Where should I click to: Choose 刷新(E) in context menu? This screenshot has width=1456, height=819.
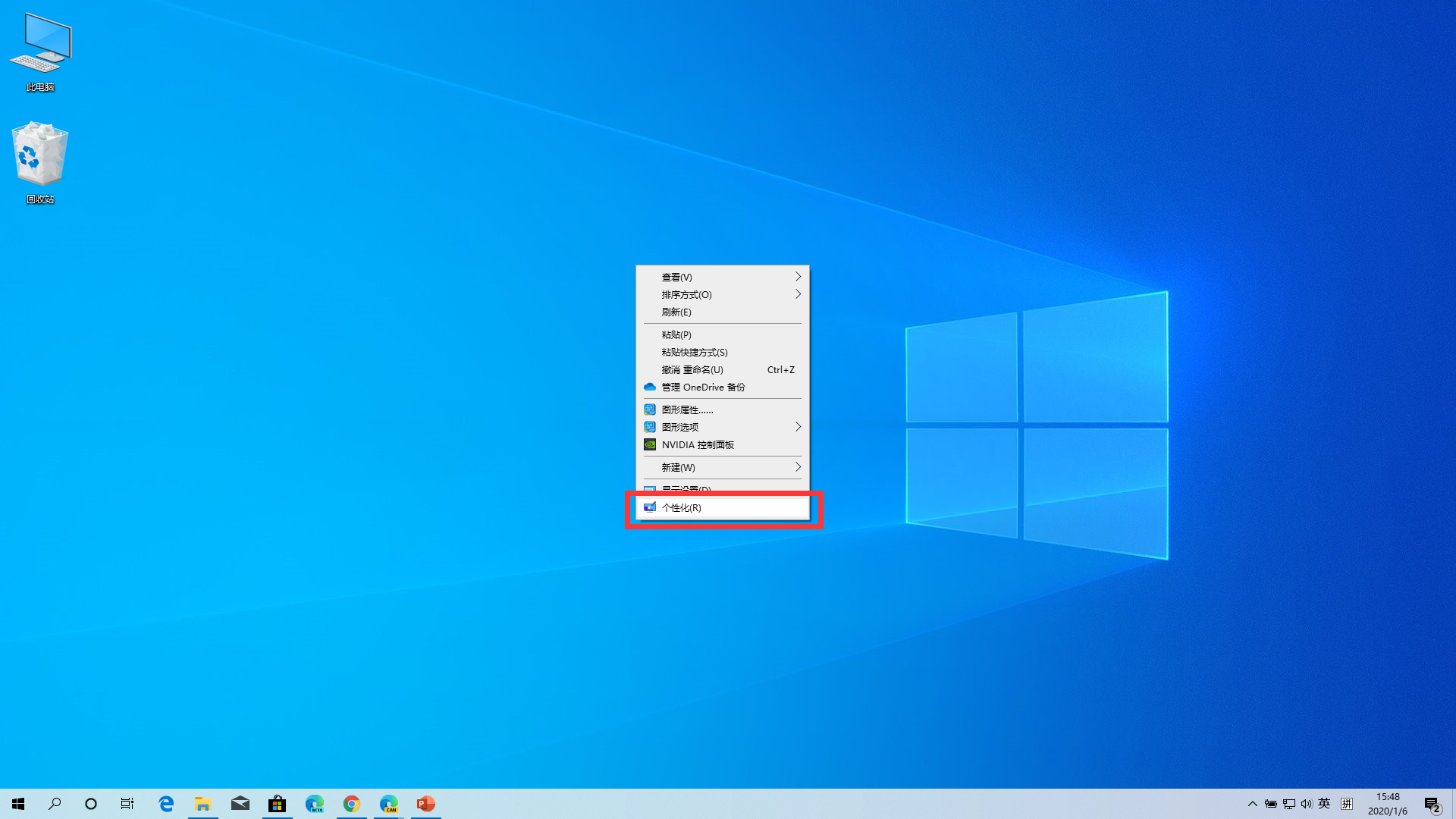click(x=722, y=312)
